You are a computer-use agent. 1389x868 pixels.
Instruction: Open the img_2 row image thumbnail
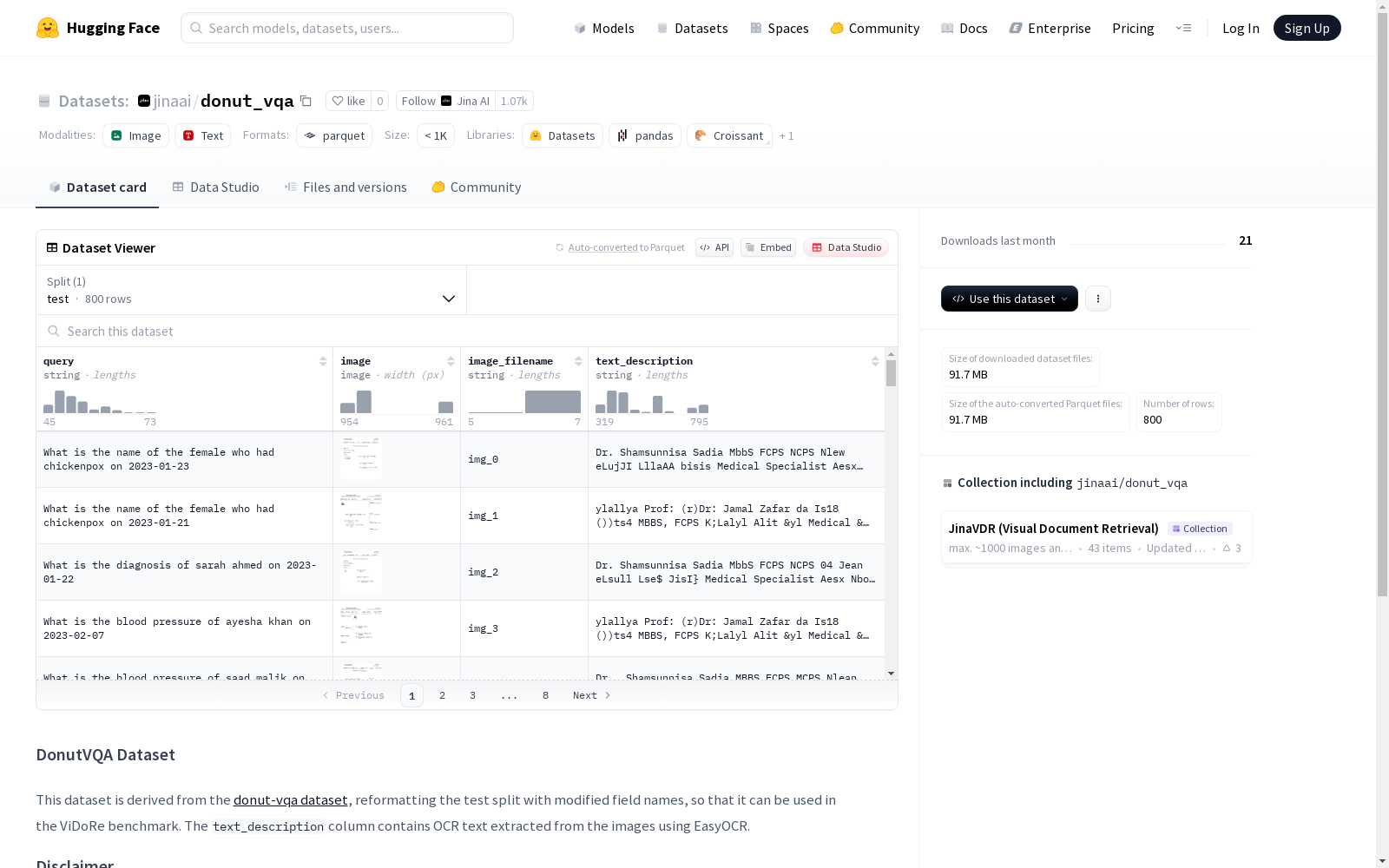pyautogui.click(x=361, y=572)
